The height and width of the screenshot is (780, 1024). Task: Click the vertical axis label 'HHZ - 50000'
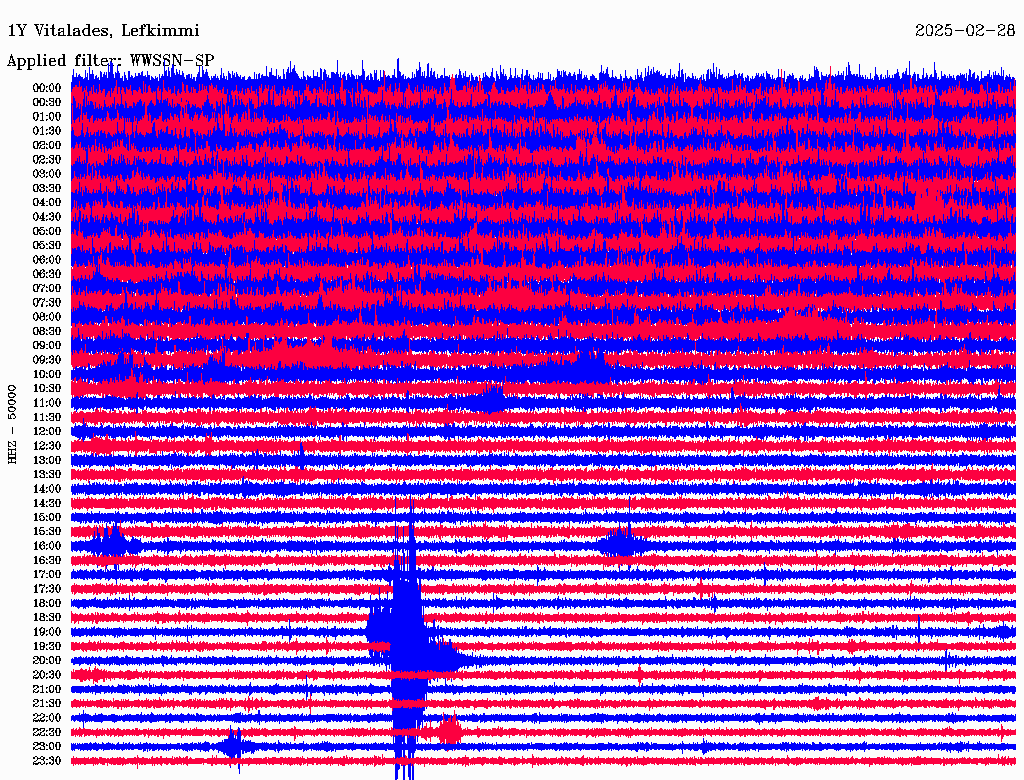[x=12, y=425]
